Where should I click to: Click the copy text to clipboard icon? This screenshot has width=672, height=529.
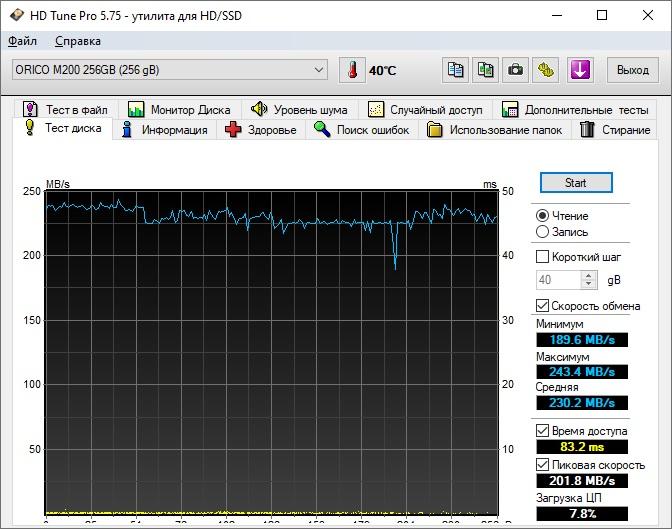coord(456,70)
